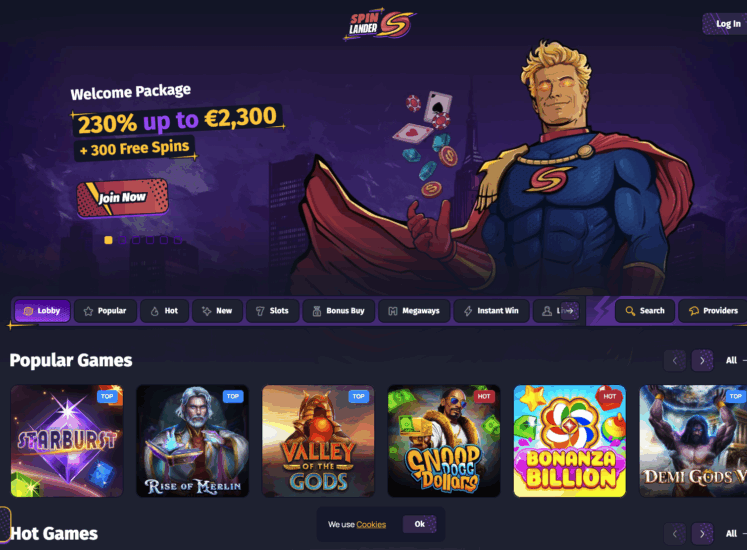This screenshot has height=550, width=747.
Task: Switch to the Lobby tab
Action: [42, 311]
